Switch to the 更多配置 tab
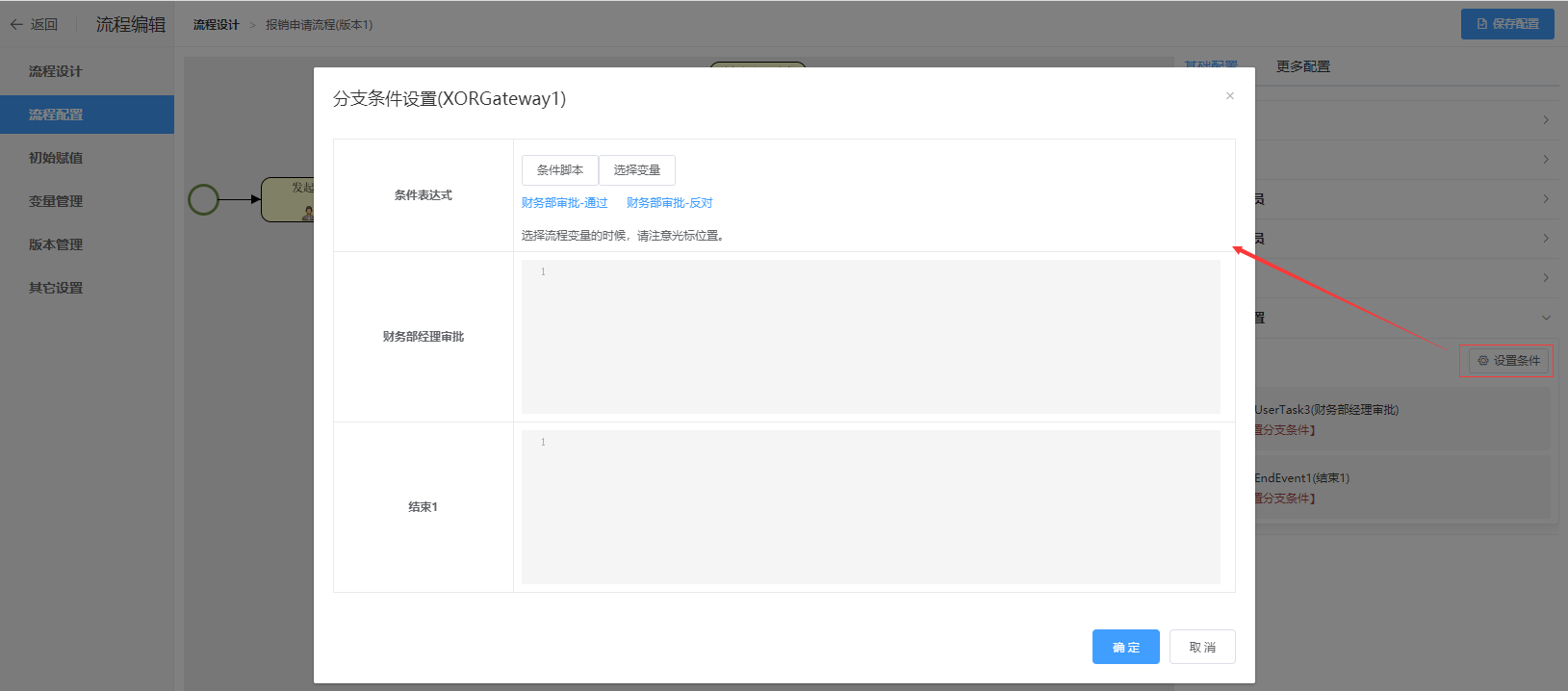 tap(1302, 66)
